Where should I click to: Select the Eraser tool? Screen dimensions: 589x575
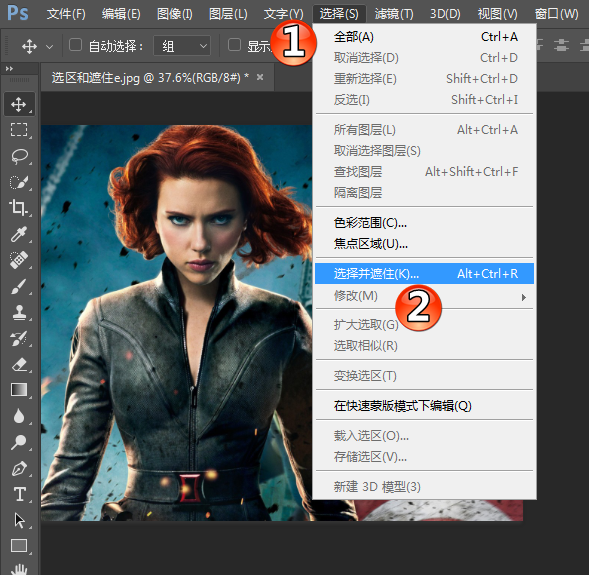coord(19,364)
